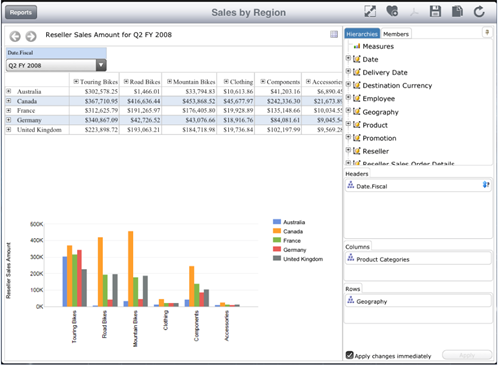Expand Mountain Bikes column header
Viewport: 498px width, 365px height.
(169, 81)
